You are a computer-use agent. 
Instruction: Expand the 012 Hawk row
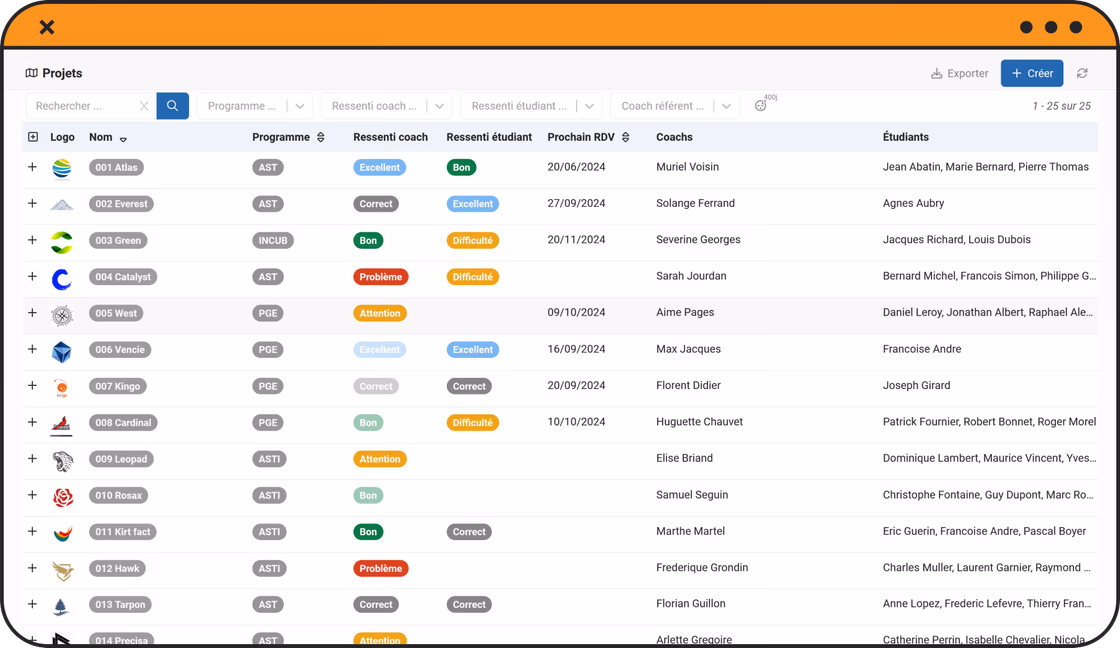pos(32,567)
